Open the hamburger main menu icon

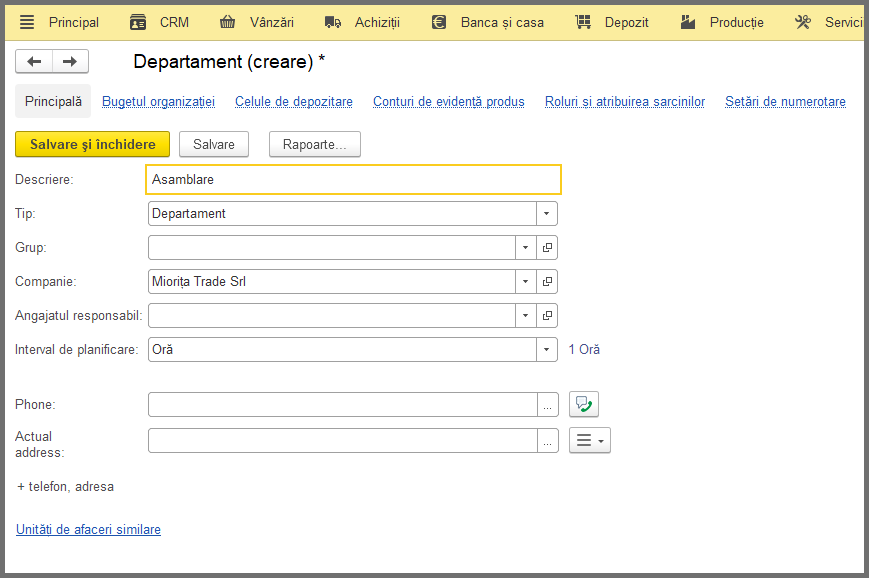pos(27,22)
